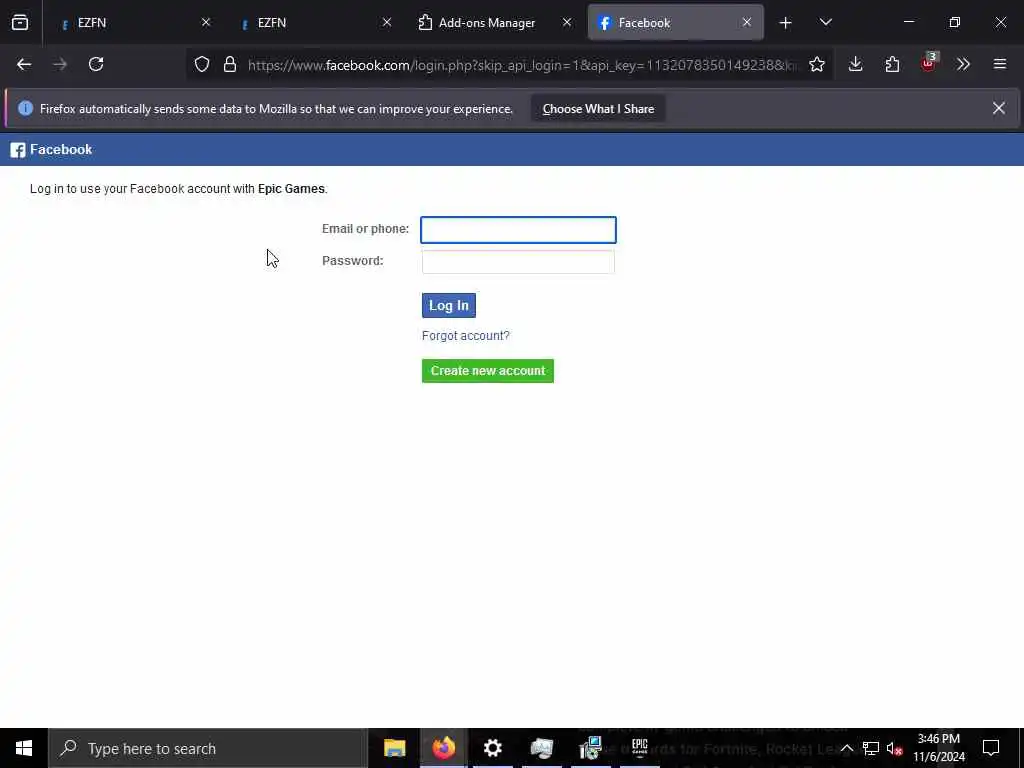The image size is (1024, 768).
Task: Close the Facebook tab
Action: (746, 22)
